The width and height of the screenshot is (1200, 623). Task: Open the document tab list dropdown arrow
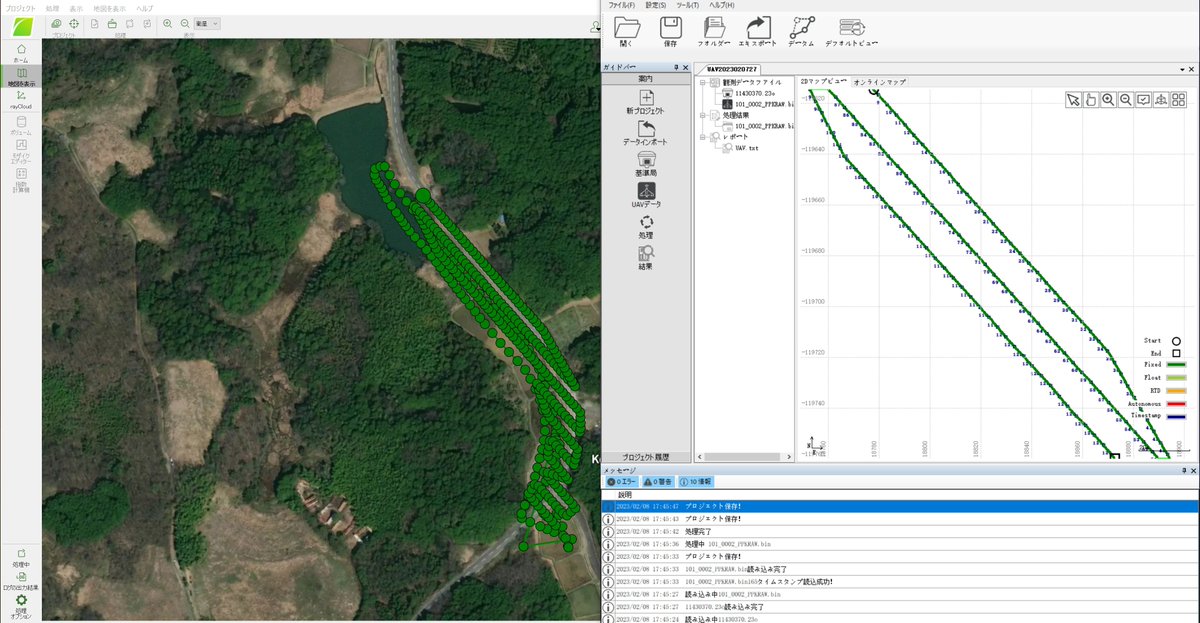[x=1181, y=69]
